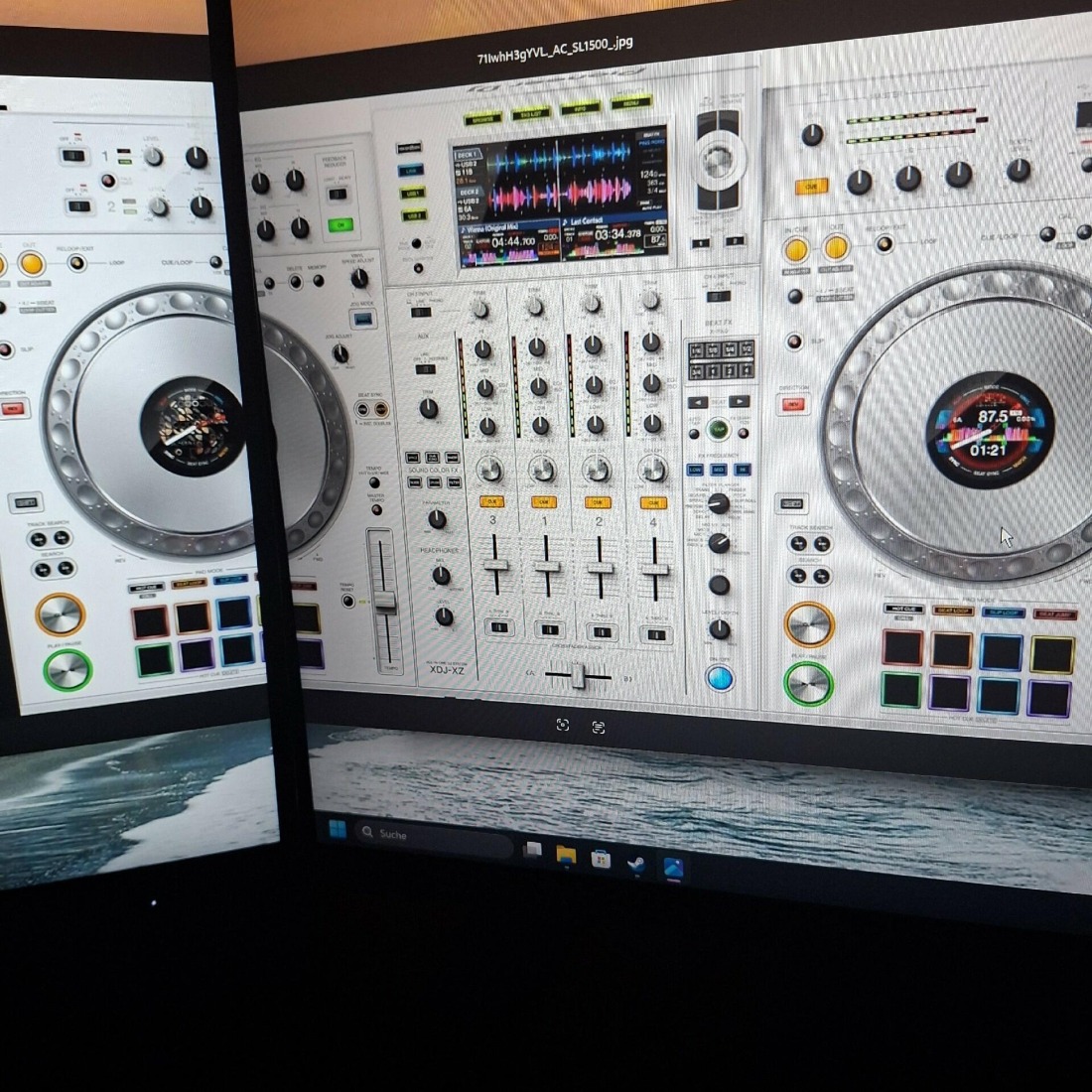Click the jog wheel center display on the left monitor

[x=193, y=426]
